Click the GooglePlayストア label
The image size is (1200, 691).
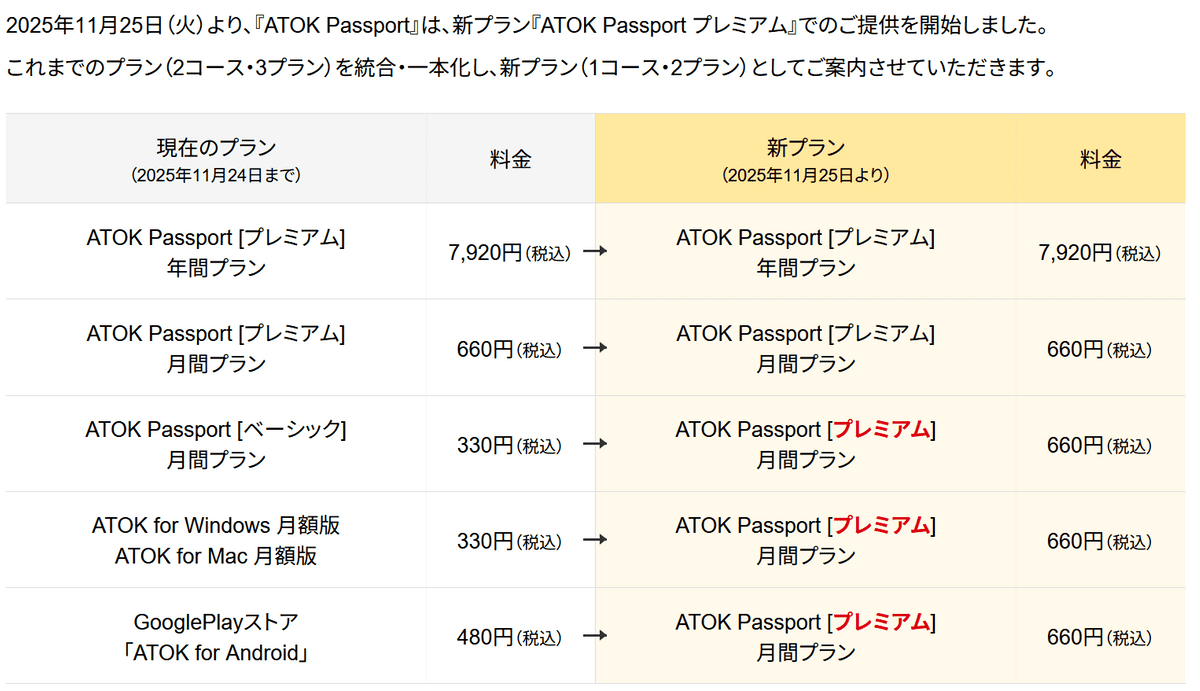click(216, 622)
